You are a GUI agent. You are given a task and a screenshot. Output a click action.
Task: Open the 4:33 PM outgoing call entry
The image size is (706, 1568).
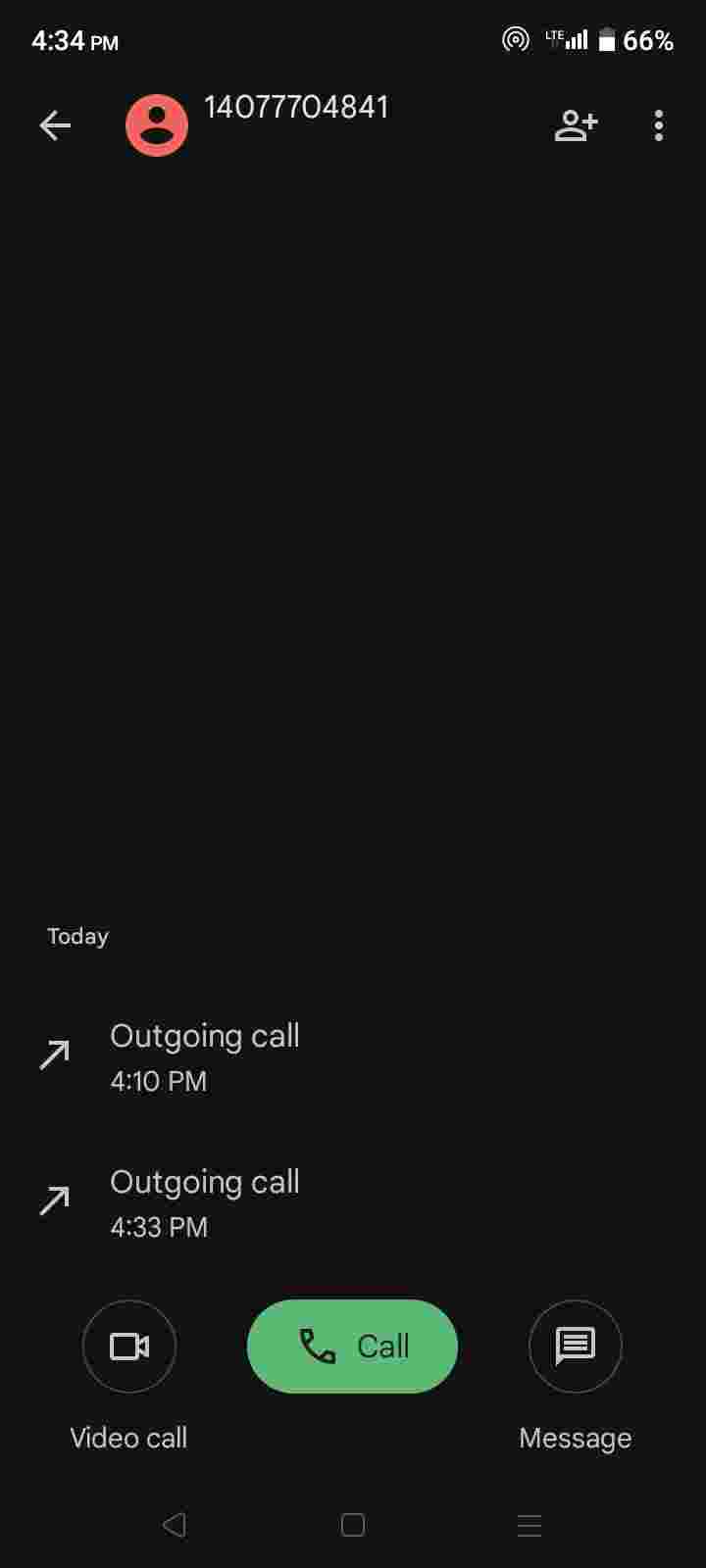[353, 1203]
